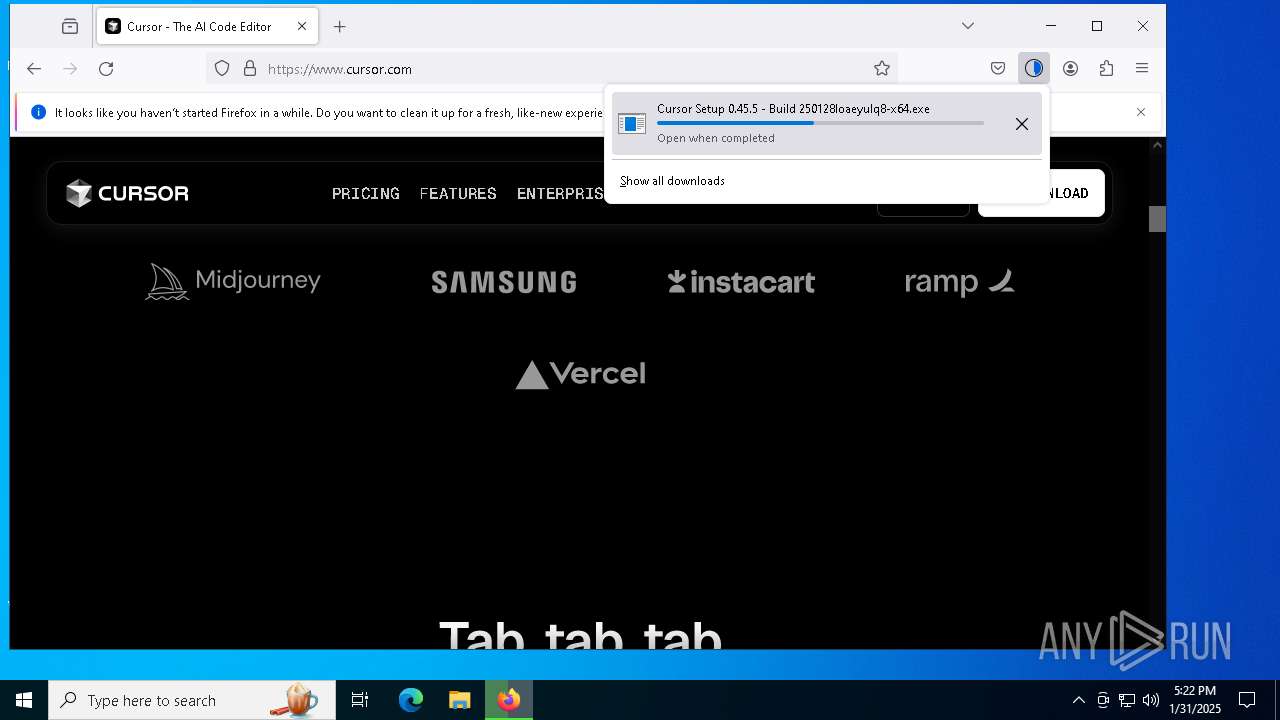Click the white DOWNLOAD button
The image size is (1280, 720).
pos(1041,193)
